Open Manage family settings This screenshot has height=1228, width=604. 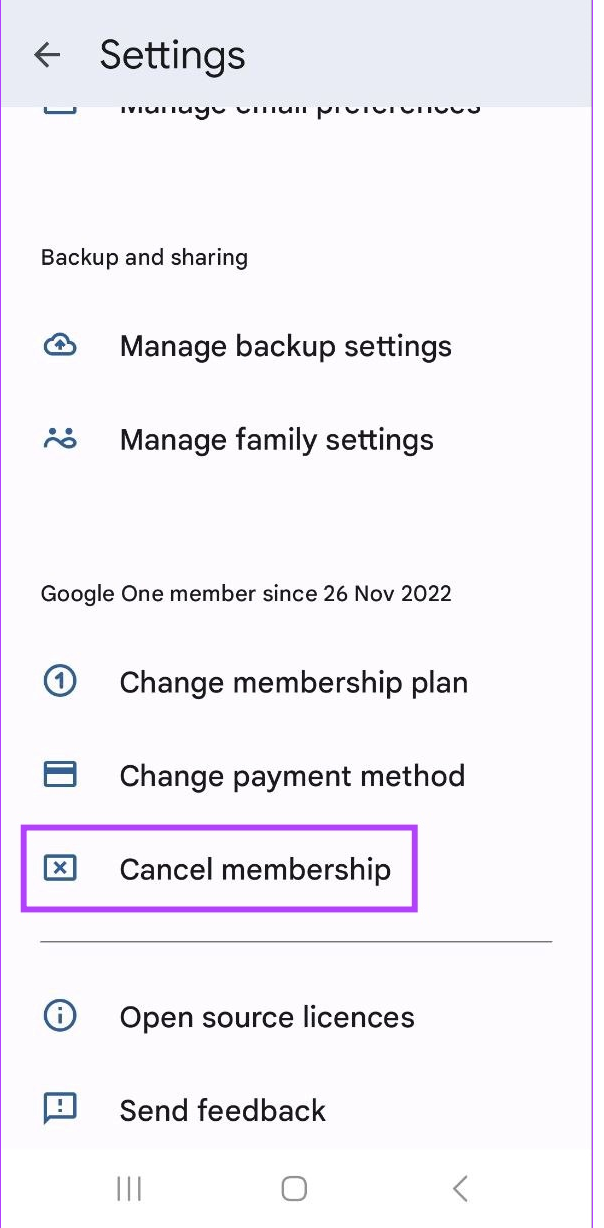point(276,438)
